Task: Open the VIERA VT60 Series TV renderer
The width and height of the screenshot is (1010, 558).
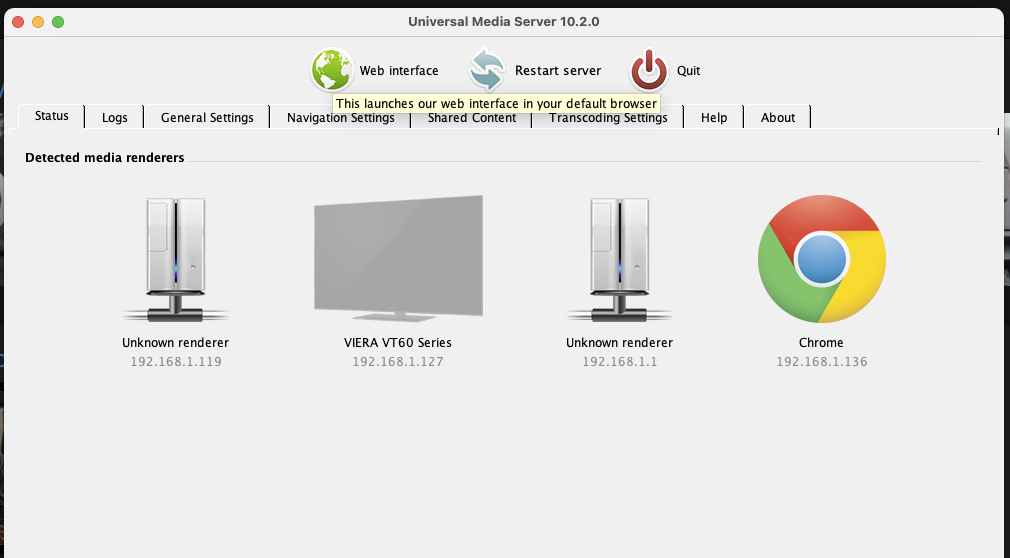Action: [x=398, y=257]
